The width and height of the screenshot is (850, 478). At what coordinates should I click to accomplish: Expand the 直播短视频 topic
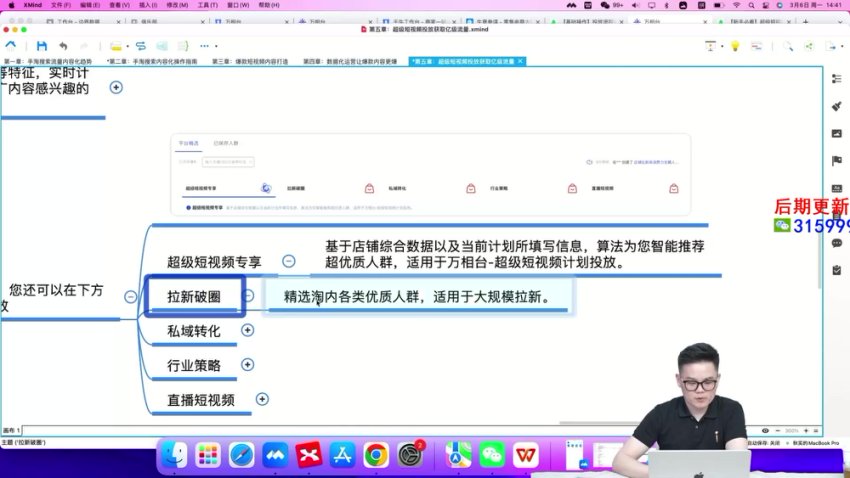pos(262,399)
